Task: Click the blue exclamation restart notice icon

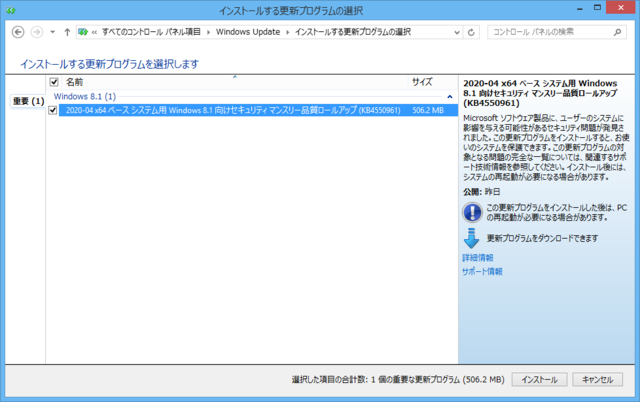Action: 472,213
